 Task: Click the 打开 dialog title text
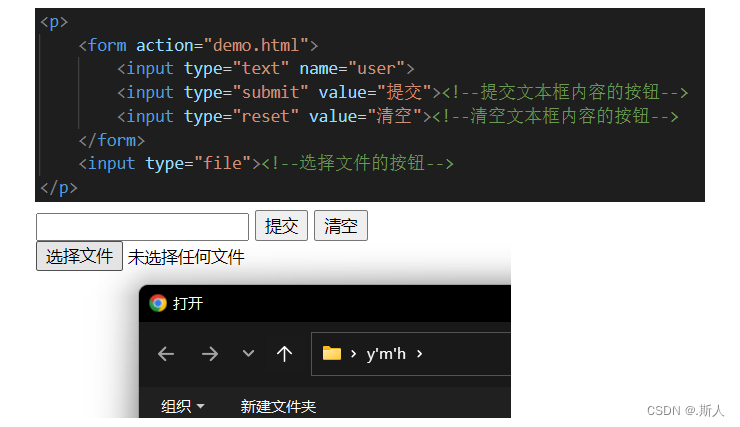pos(188,303)
